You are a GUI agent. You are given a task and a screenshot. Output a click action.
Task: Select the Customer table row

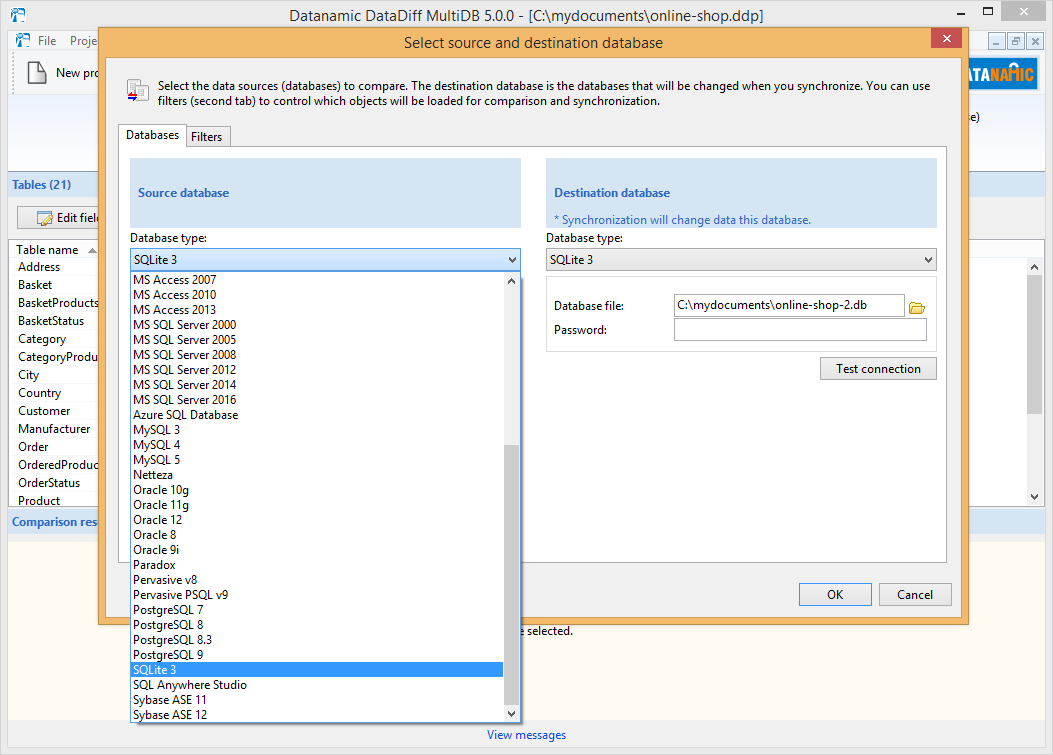(54, 410)
